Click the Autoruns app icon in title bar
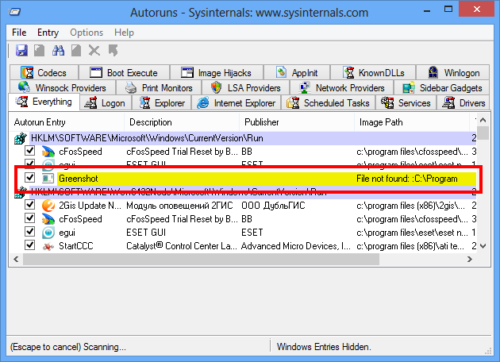 [15, 12]
